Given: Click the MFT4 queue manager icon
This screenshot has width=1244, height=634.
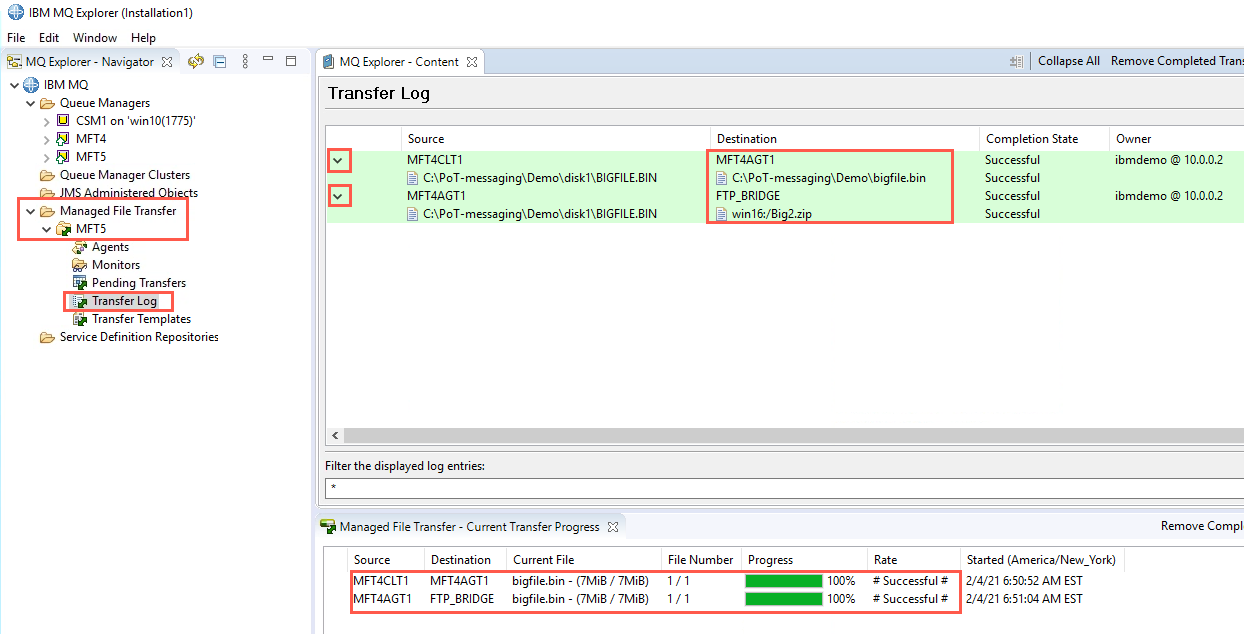Looking at the screenshot, I should point(63,139).
